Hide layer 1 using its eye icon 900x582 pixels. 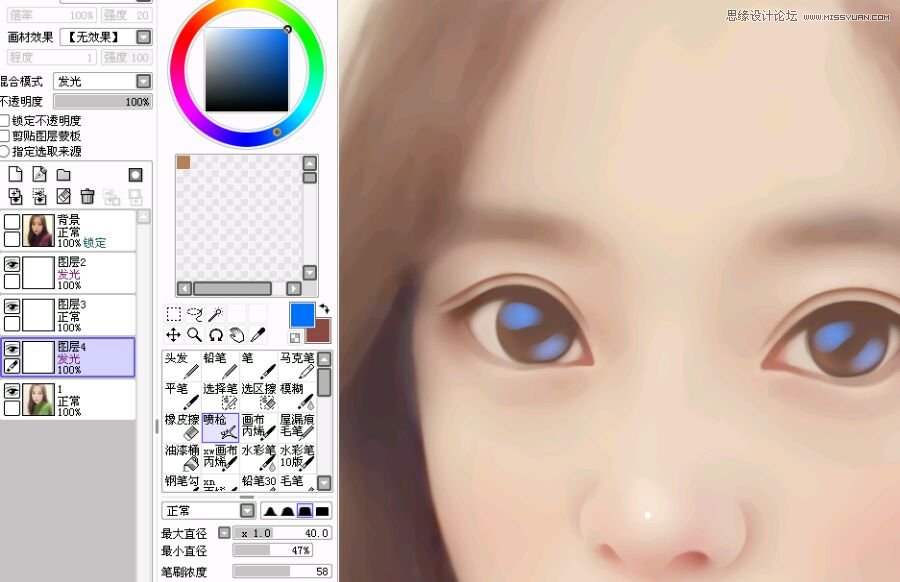(12, 391)
